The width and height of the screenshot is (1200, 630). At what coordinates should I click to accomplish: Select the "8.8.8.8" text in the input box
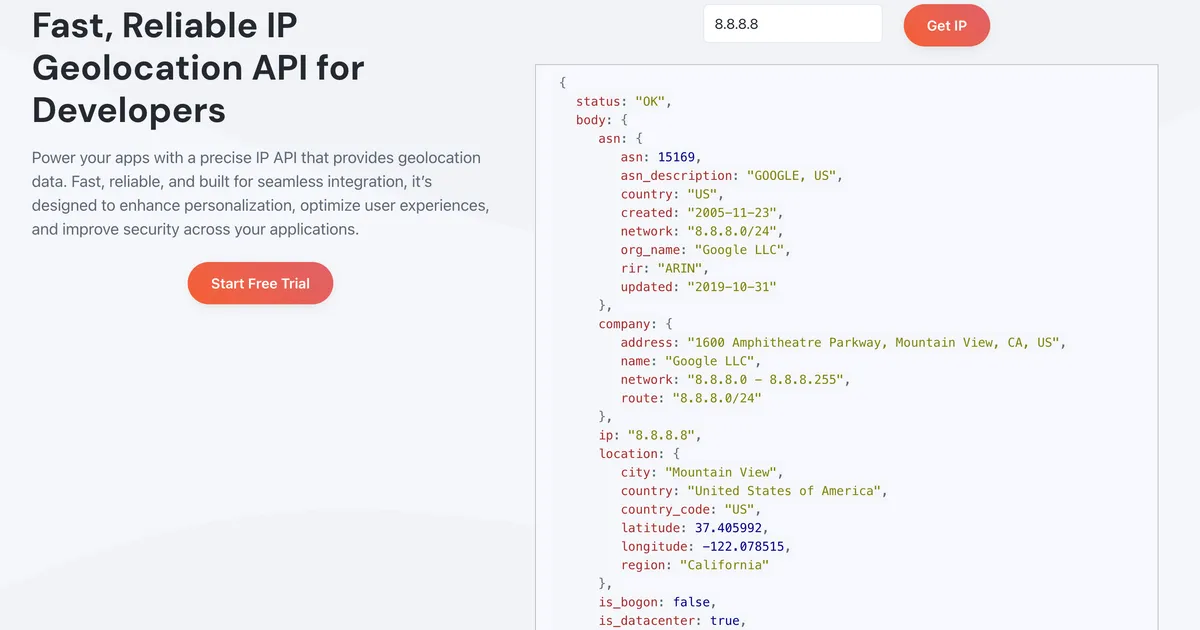point(737,23)
